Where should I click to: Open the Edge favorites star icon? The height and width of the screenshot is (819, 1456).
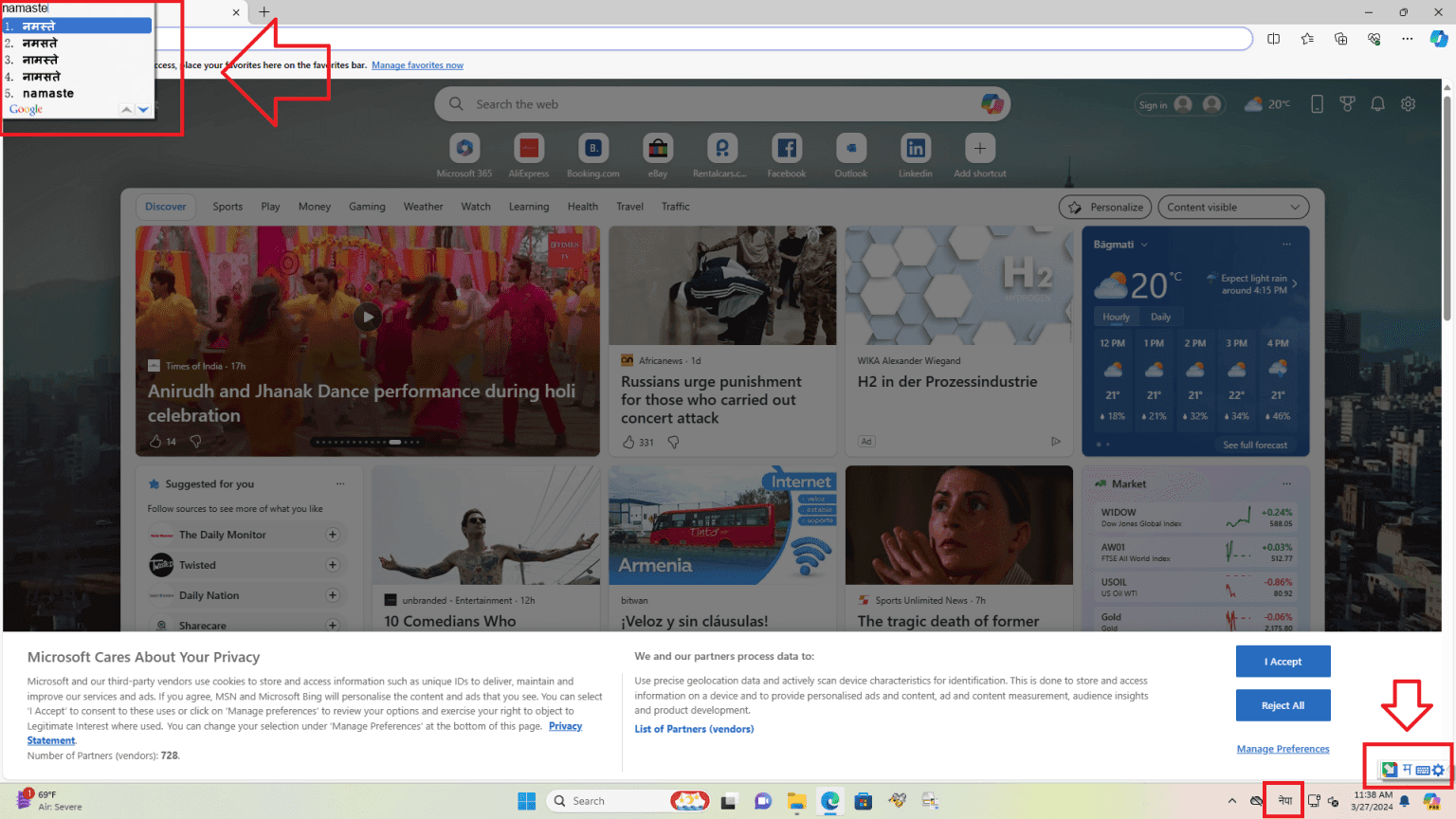1307,39
